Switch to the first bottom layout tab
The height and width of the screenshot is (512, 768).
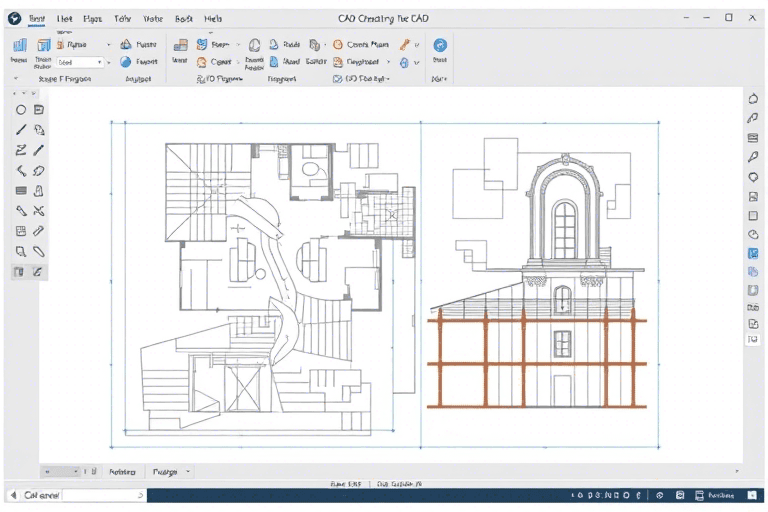(x=122, y=471)
